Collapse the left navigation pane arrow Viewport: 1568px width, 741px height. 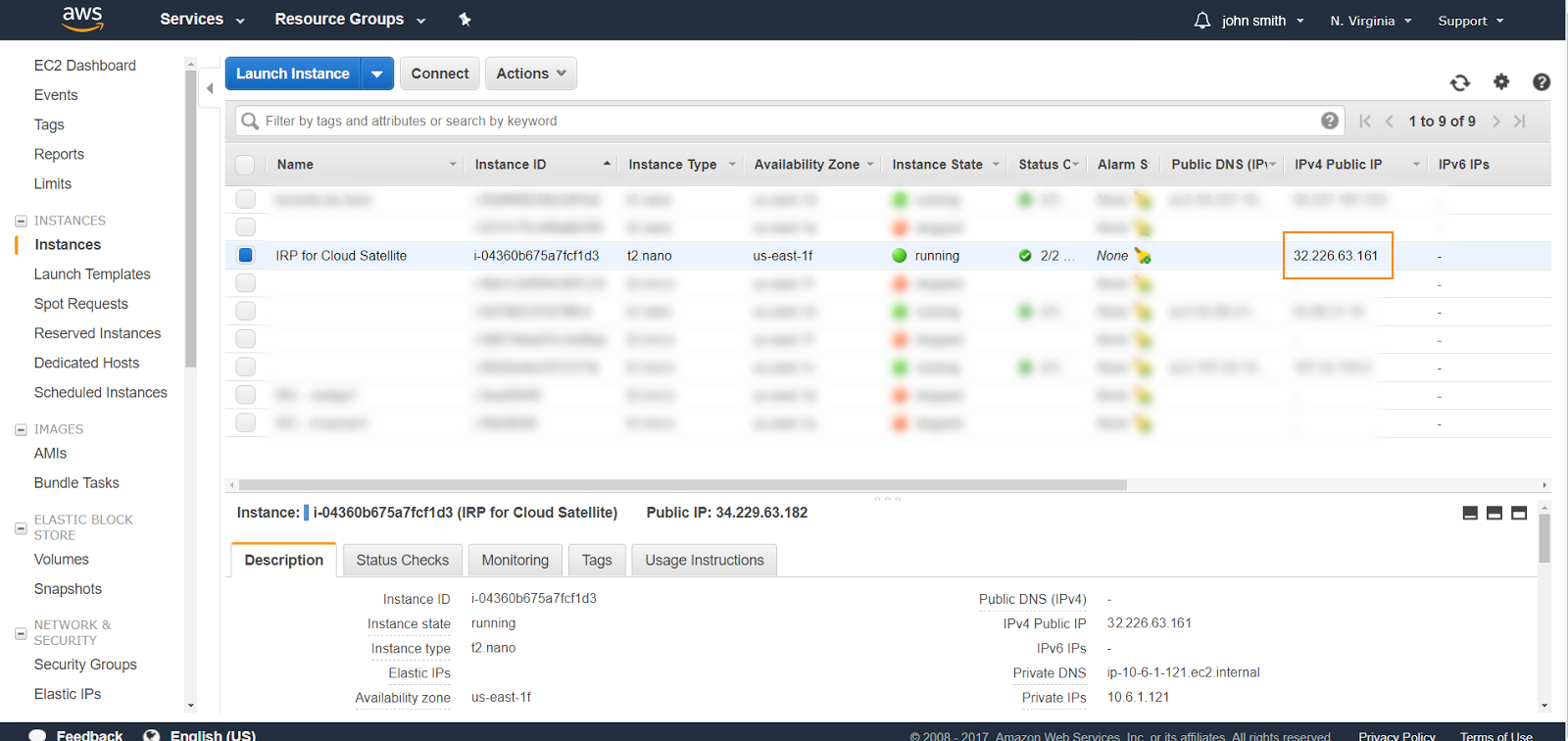point(210,88)
